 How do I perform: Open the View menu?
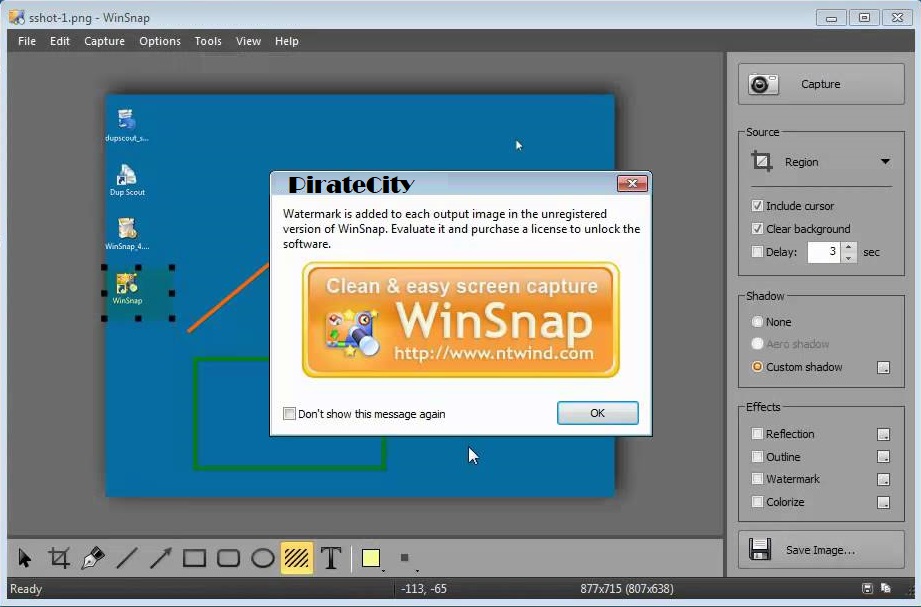pos(248,41)
